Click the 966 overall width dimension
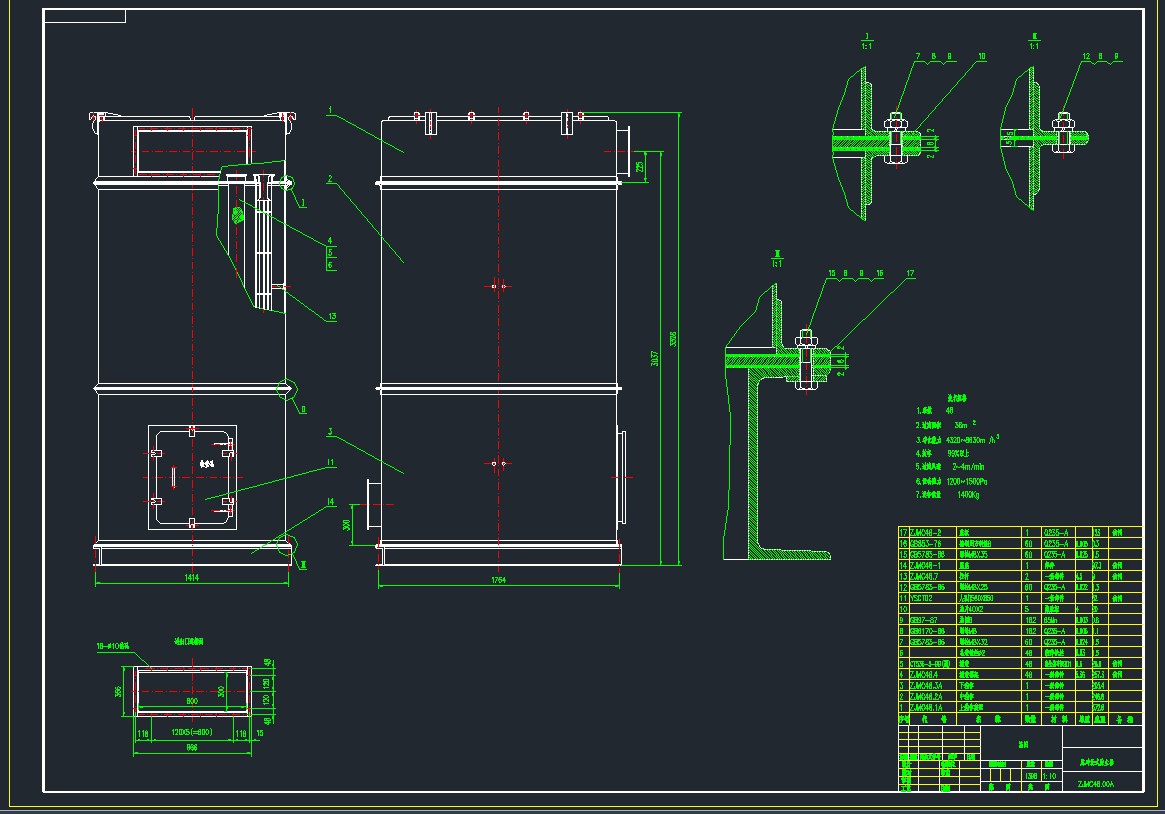 tap(192, 748)
